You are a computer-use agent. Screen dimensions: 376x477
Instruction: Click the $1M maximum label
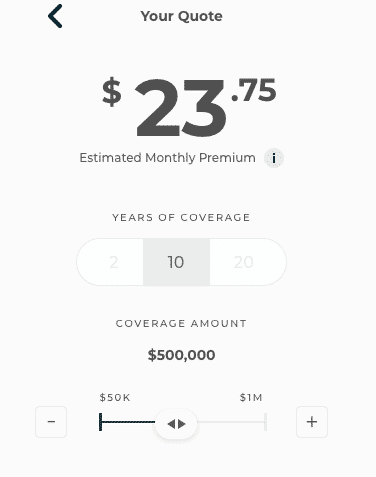[x=251, y=398]
